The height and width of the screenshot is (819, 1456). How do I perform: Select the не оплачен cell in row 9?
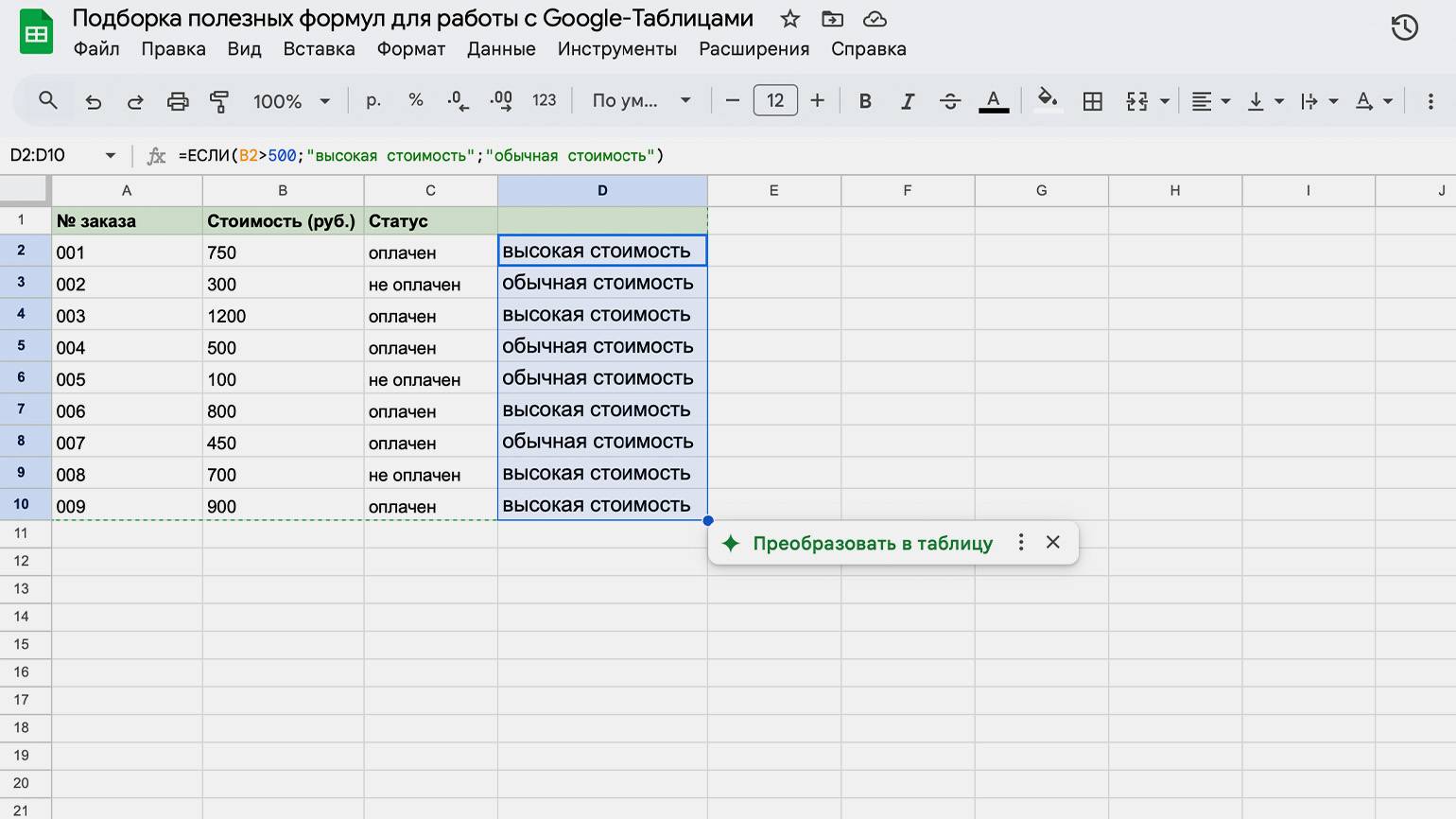[430, 474]
